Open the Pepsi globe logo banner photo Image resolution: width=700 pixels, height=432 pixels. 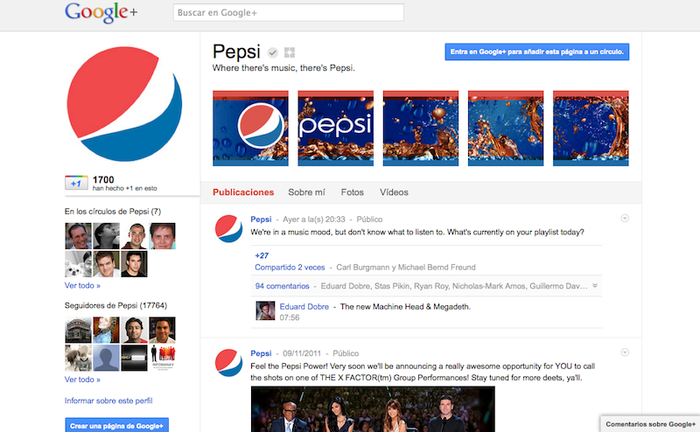click(250, 128)
